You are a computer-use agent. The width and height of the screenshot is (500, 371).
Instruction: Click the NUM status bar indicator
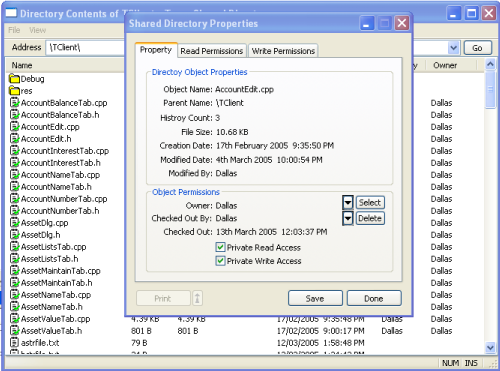click(x=451, y=363)
